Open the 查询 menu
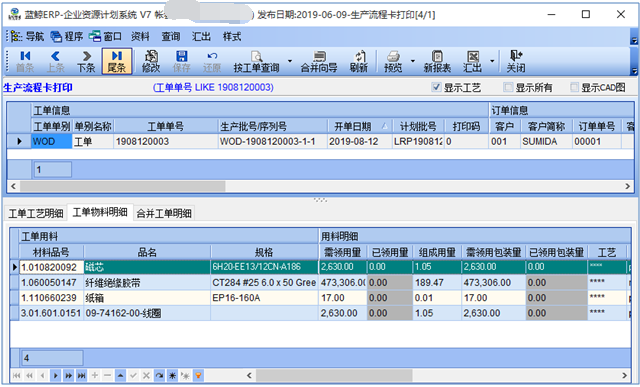The width and height of the screenshot is (640, 387). pos(171,37)
